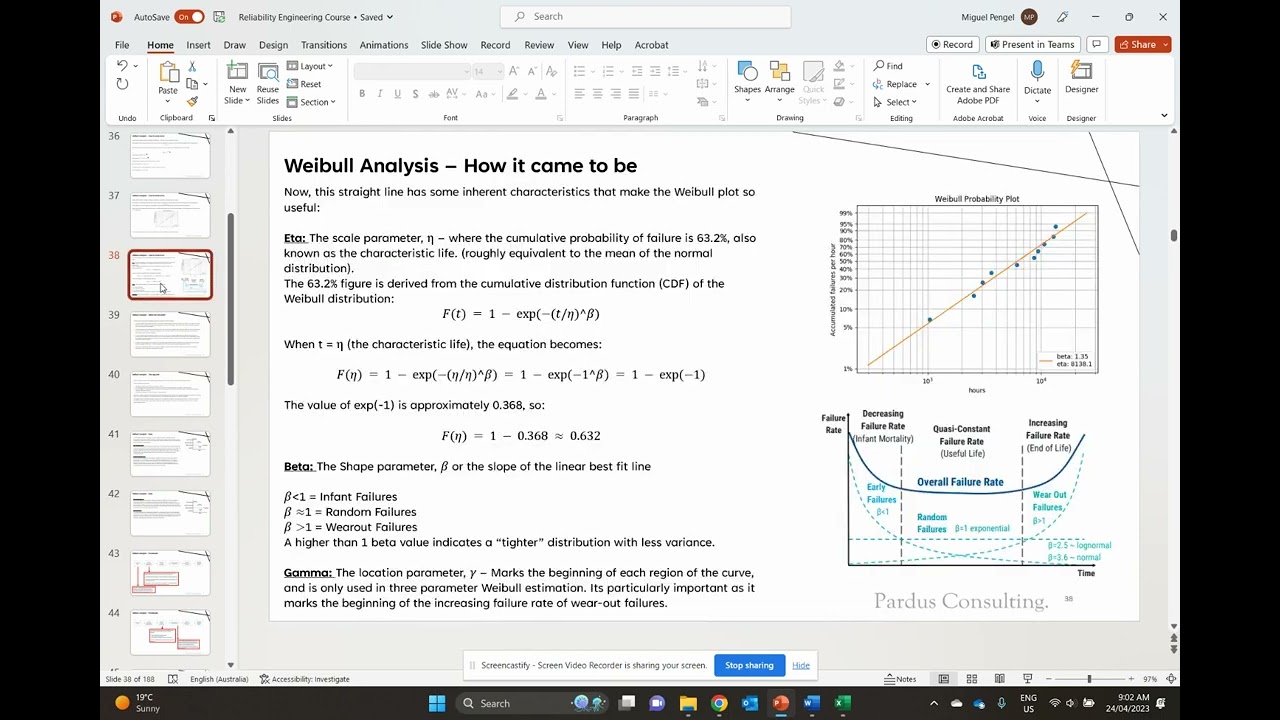Open the File menu
Viewport: 1280px width, 720px height.
[x=122, y=45]
